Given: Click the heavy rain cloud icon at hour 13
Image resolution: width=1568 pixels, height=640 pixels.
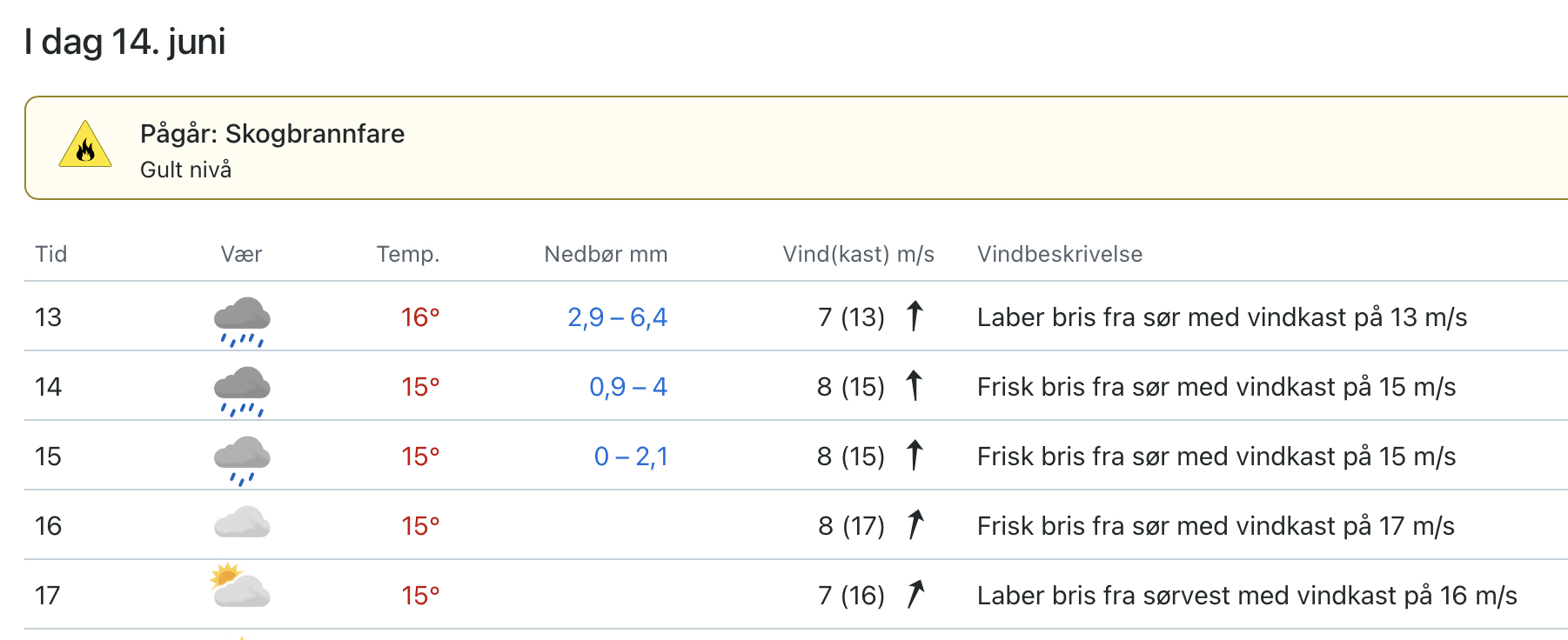Looking at the screenshot, I should click(242, 322).
